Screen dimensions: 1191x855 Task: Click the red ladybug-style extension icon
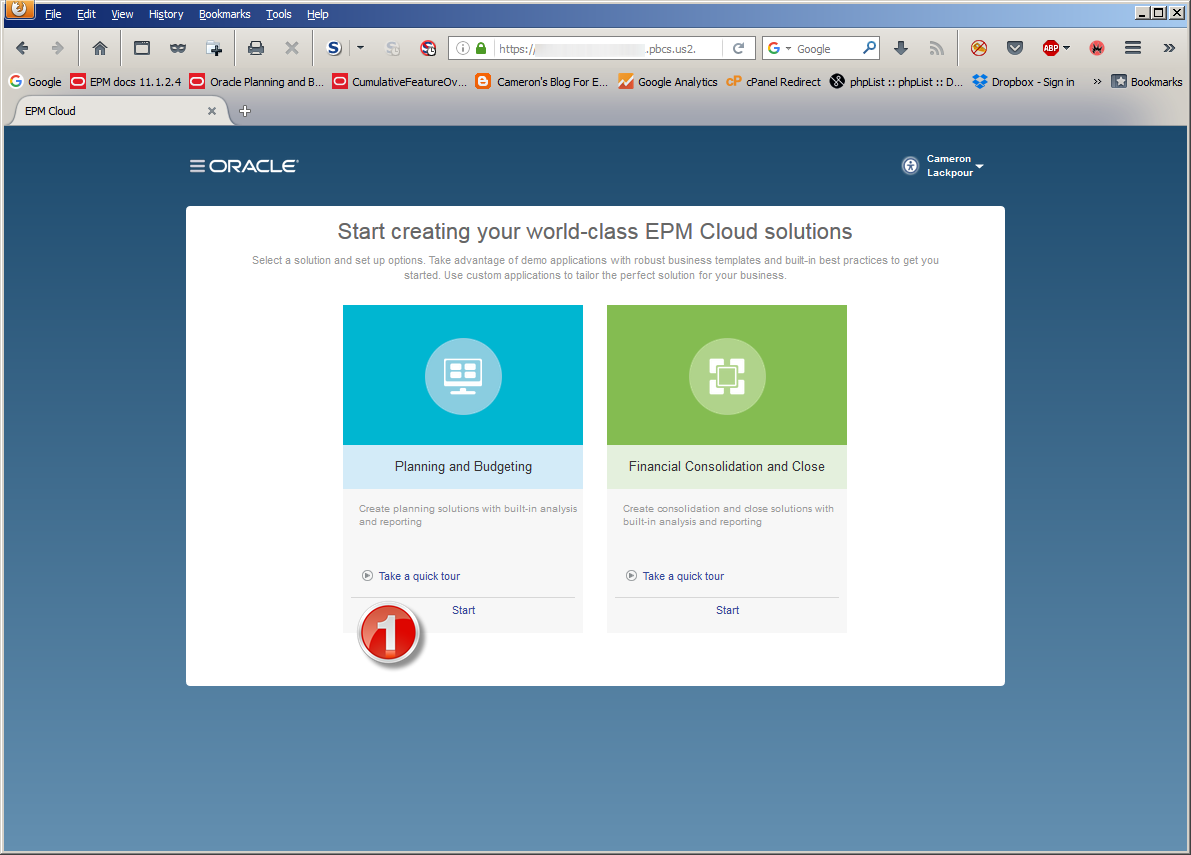tap(1097, 48)
